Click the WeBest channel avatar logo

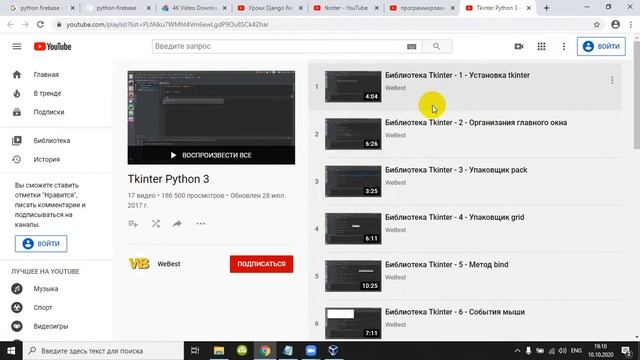(x=139, y=264)
